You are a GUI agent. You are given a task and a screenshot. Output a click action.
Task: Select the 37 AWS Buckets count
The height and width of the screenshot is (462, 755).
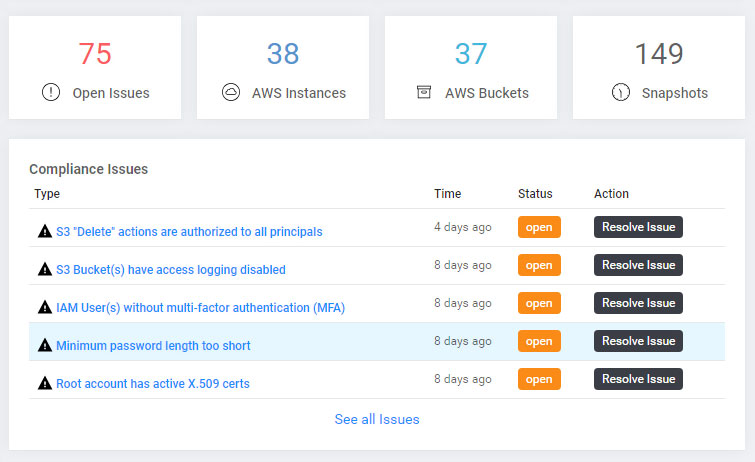[471, 53]
